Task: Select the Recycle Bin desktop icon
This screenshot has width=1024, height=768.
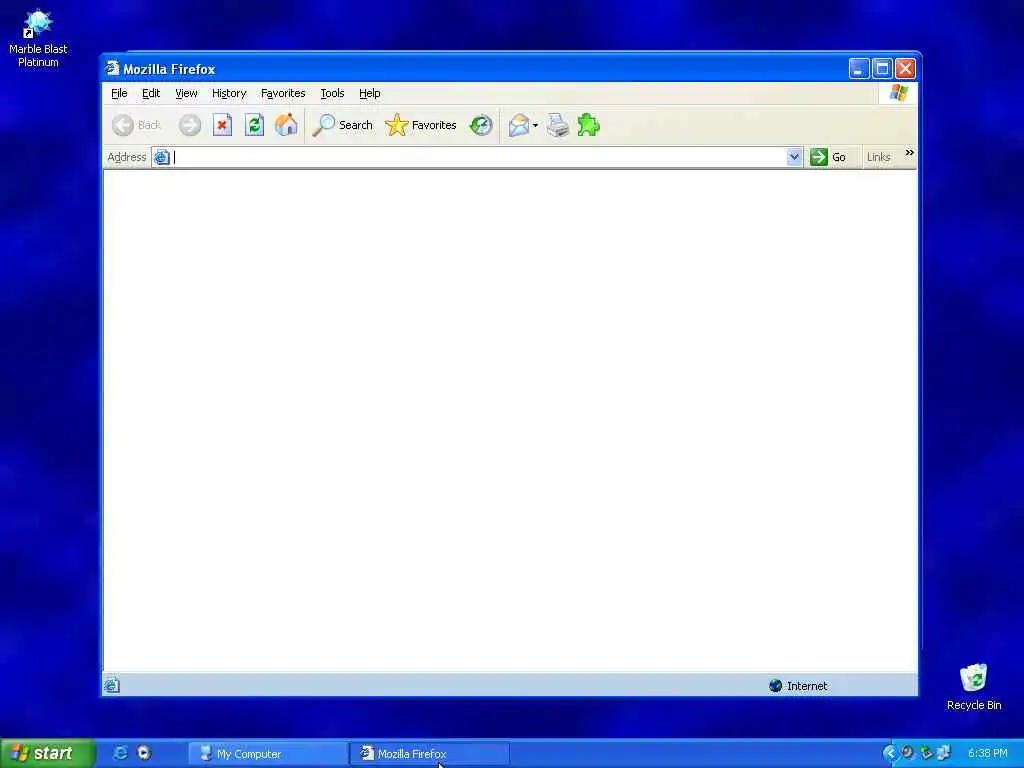Action: coord(974,687)
